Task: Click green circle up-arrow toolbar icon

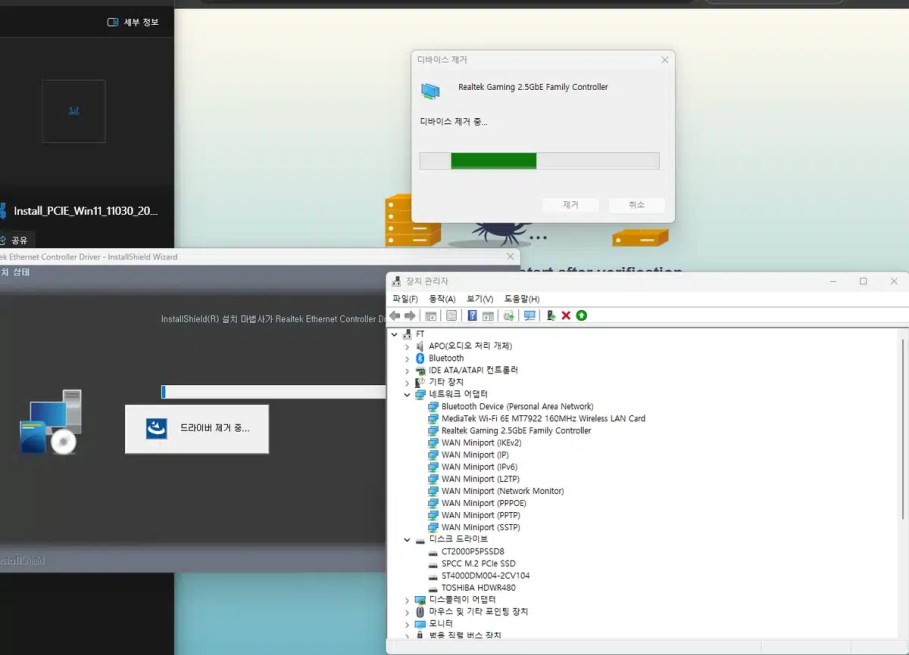Action: pyautogui.click(x=581, y=315)
